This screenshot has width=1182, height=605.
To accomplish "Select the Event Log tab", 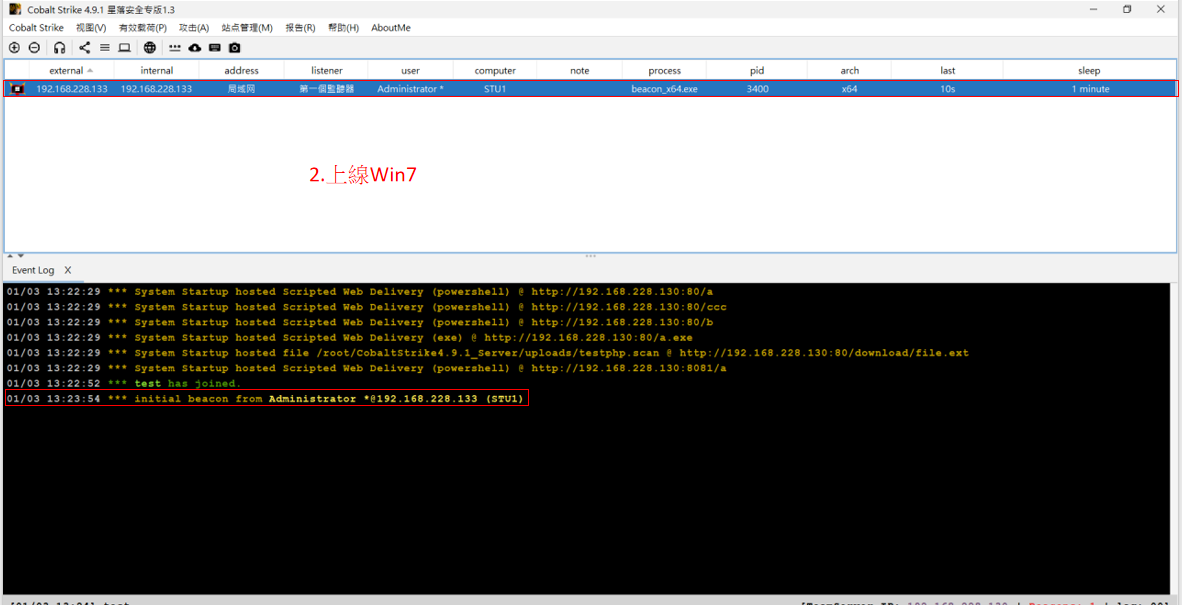I will [33, 270].
